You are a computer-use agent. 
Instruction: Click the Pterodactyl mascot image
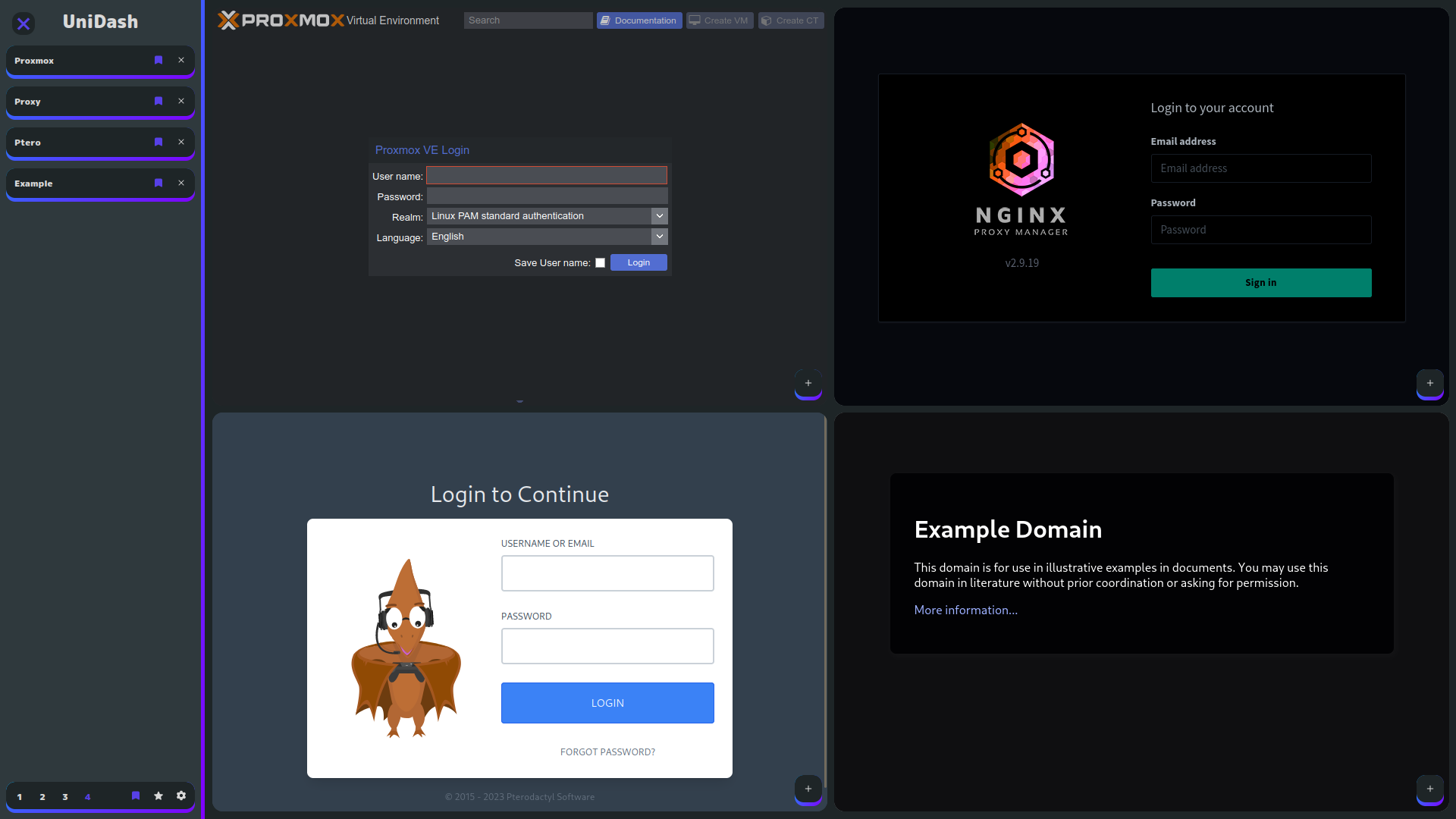[x=406, y=649]
